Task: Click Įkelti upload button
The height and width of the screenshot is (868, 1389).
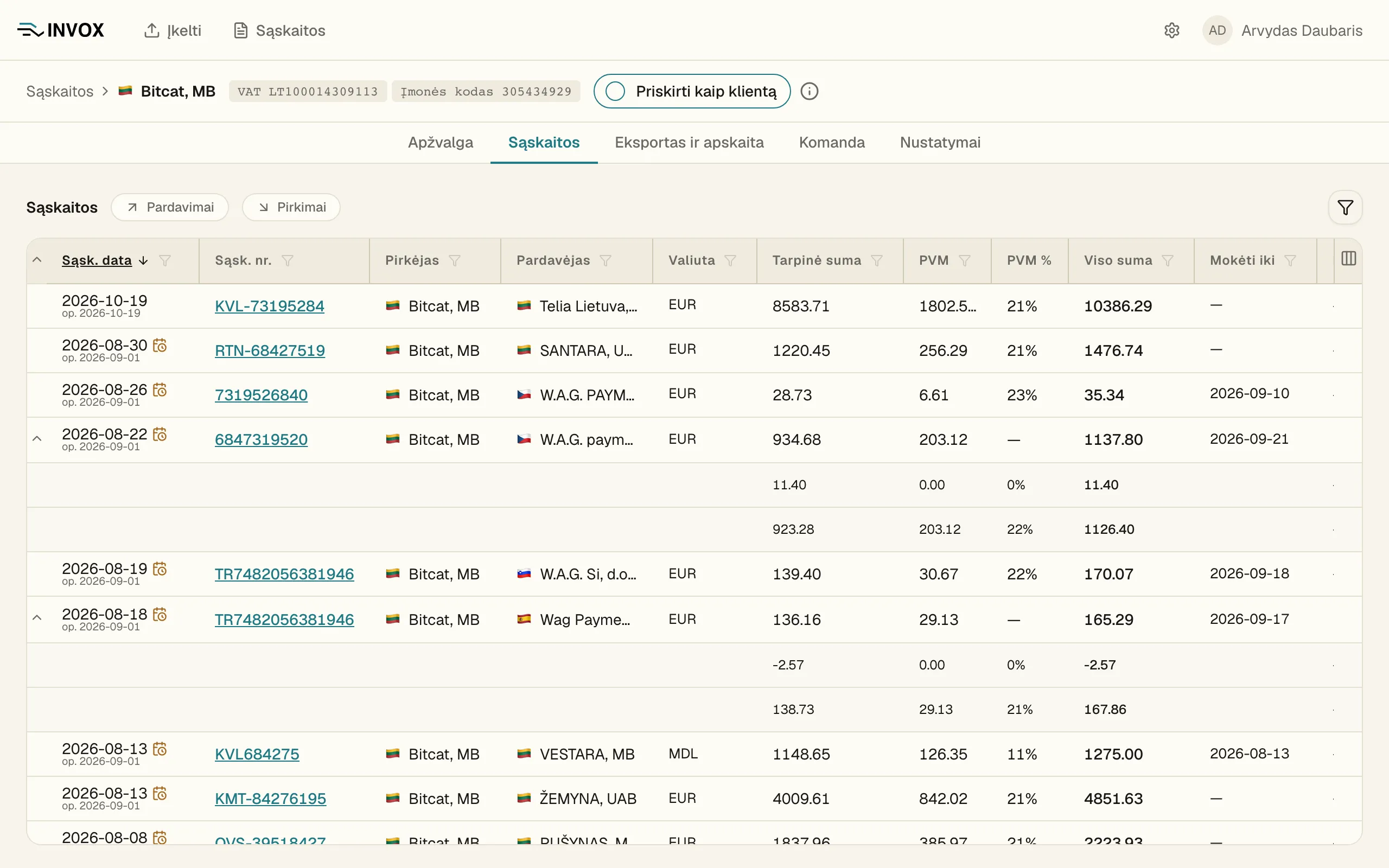Action: pos(173,30)
